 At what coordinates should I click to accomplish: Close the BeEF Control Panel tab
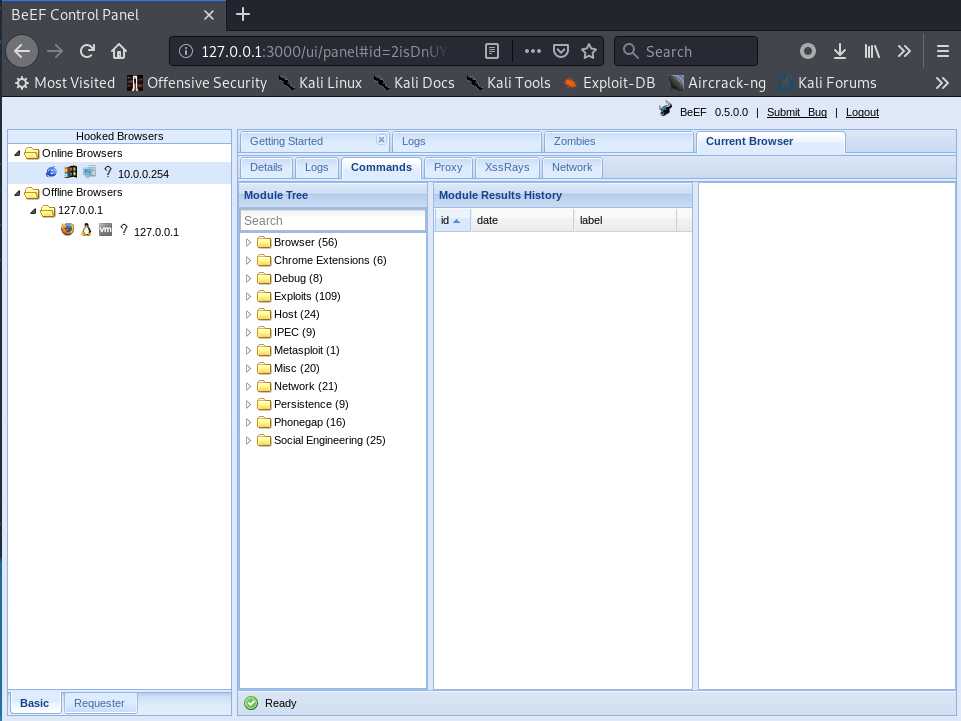click(208, 15)
